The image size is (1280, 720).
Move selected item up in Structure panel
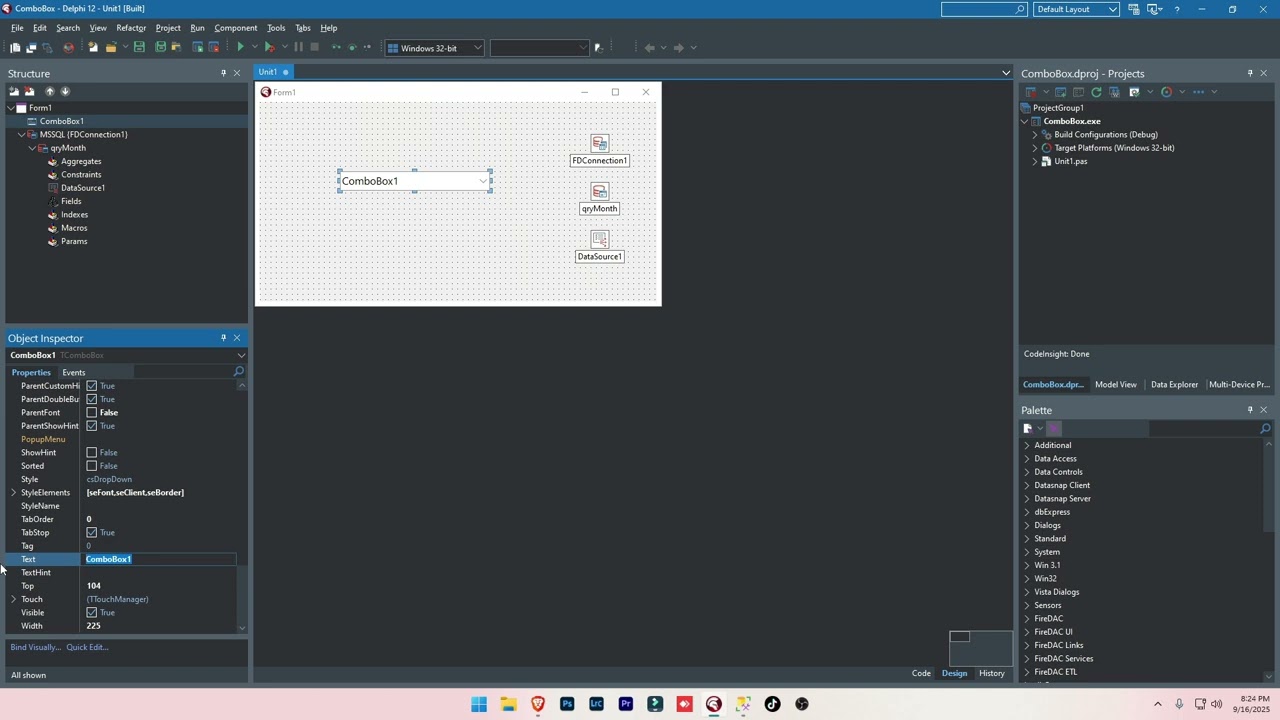(x=49, y=91)
